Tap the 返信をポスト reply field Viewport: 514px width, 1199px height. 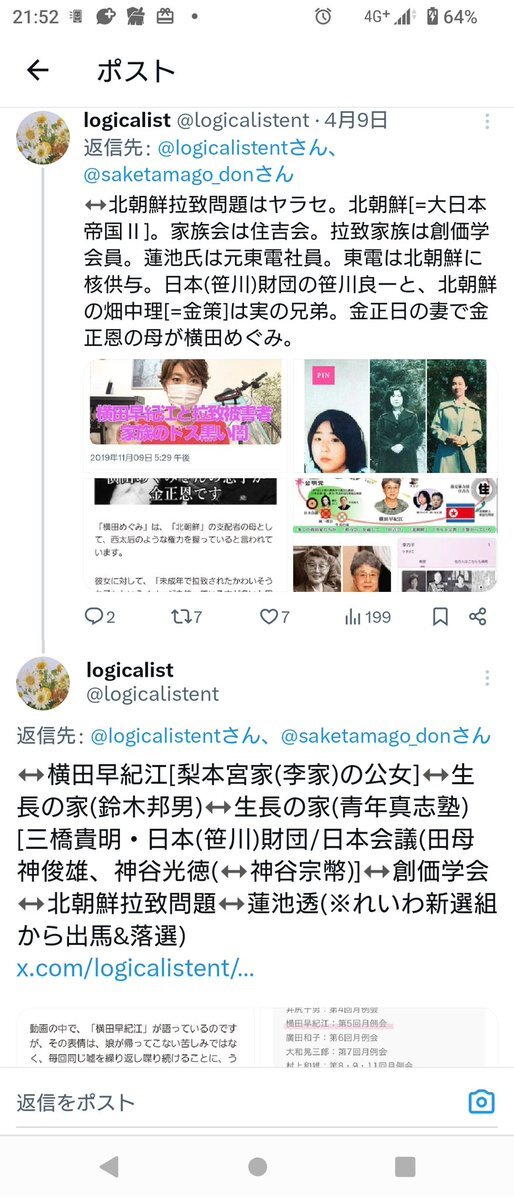pyautogui.click(x=237, y=1102)
